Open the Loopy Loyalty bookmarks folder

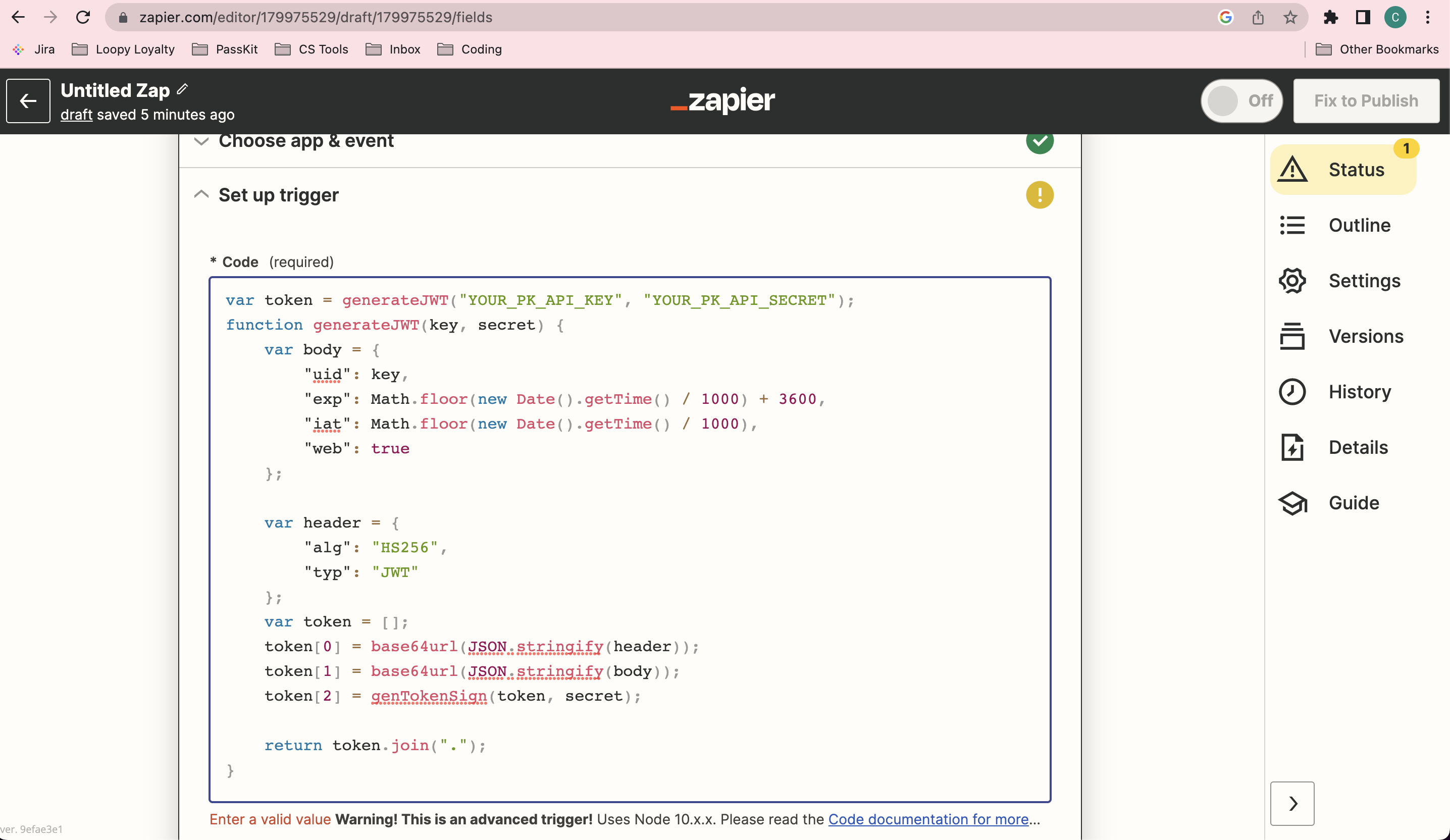coord(123,49)
